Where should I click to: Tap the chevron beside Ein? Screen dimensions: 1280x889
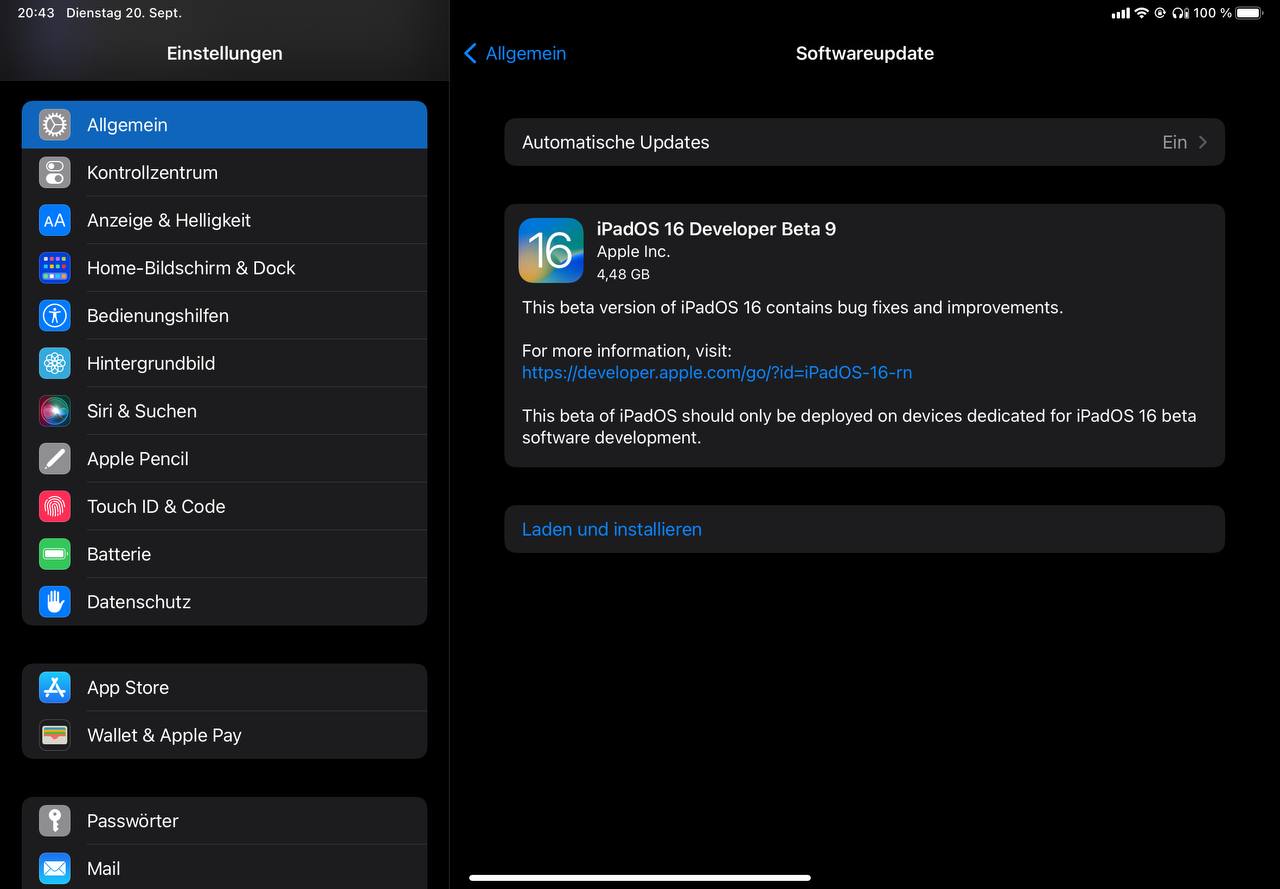(x=1203, y=142)
